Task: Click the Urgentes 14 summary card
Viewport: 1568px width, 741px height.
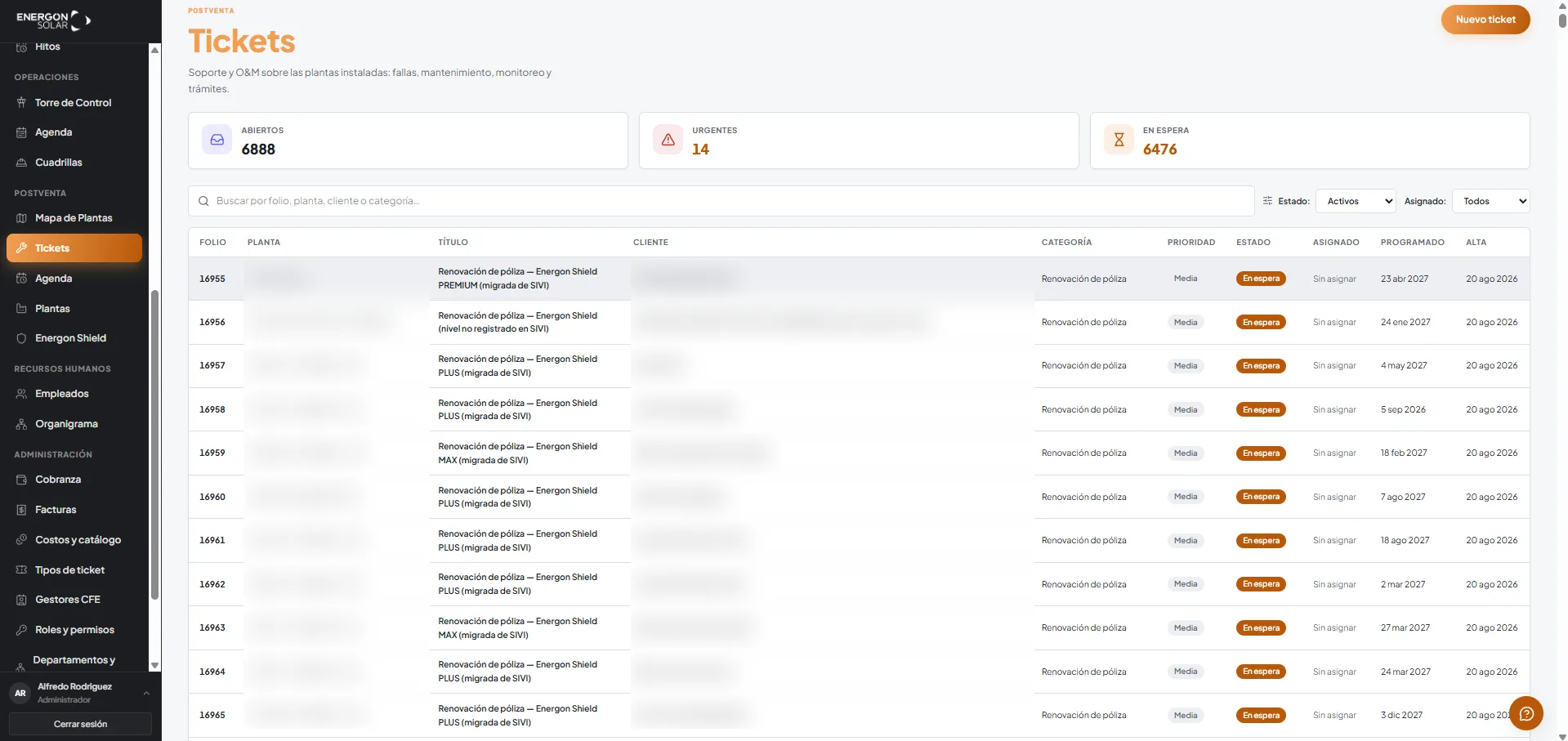Action: pos(859,141)
